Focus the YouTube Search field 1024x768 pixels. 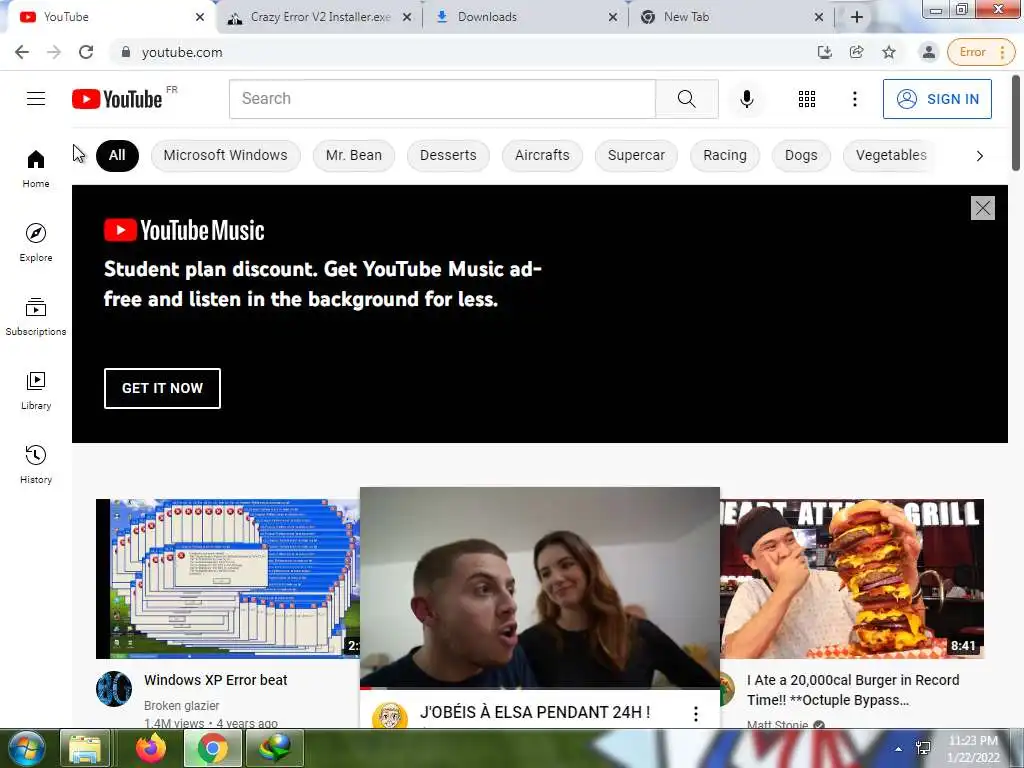point(442,99)
